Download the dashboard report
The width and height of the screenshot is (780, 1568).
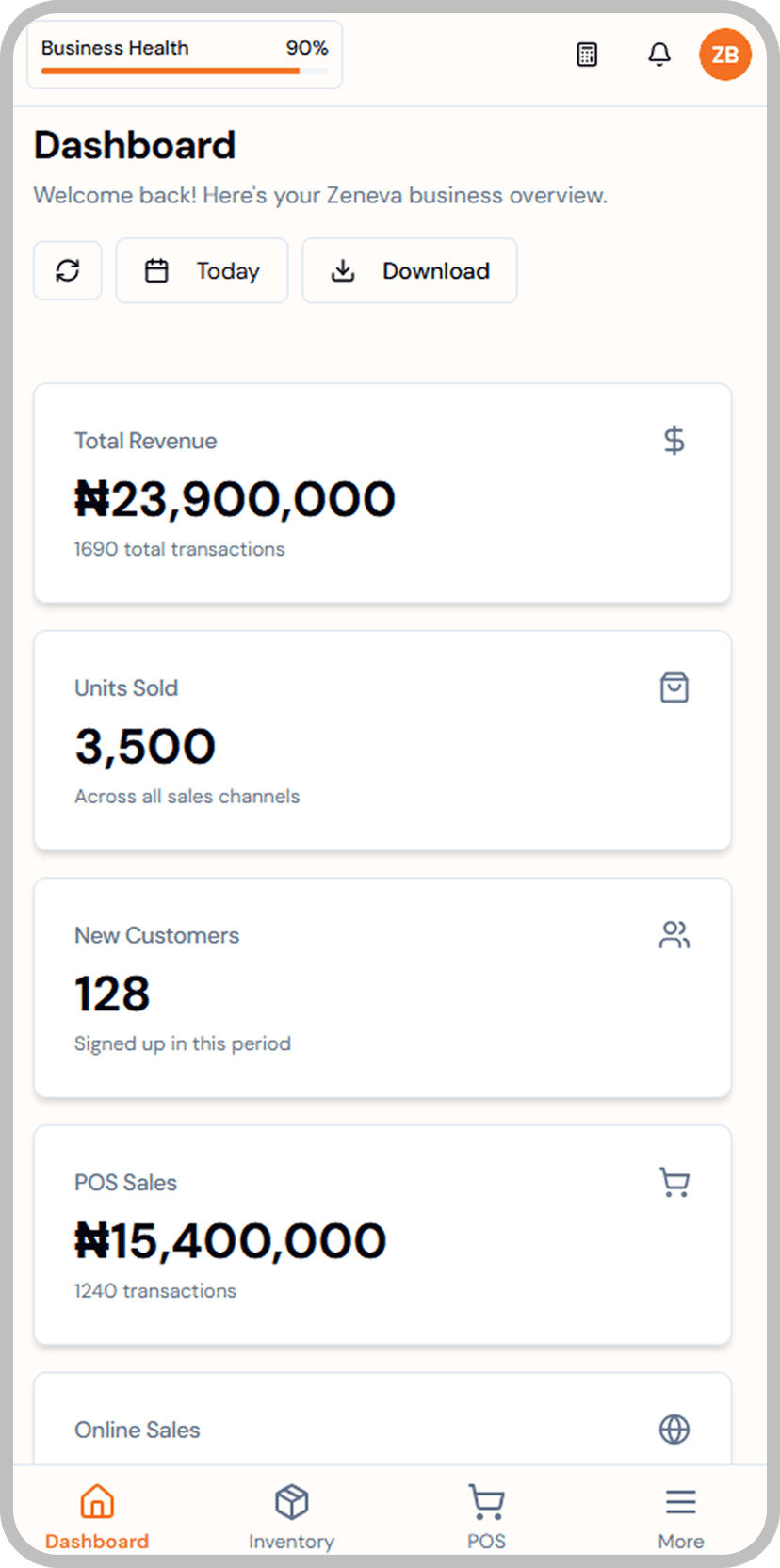pyautogui.click(x=409, y=270)
